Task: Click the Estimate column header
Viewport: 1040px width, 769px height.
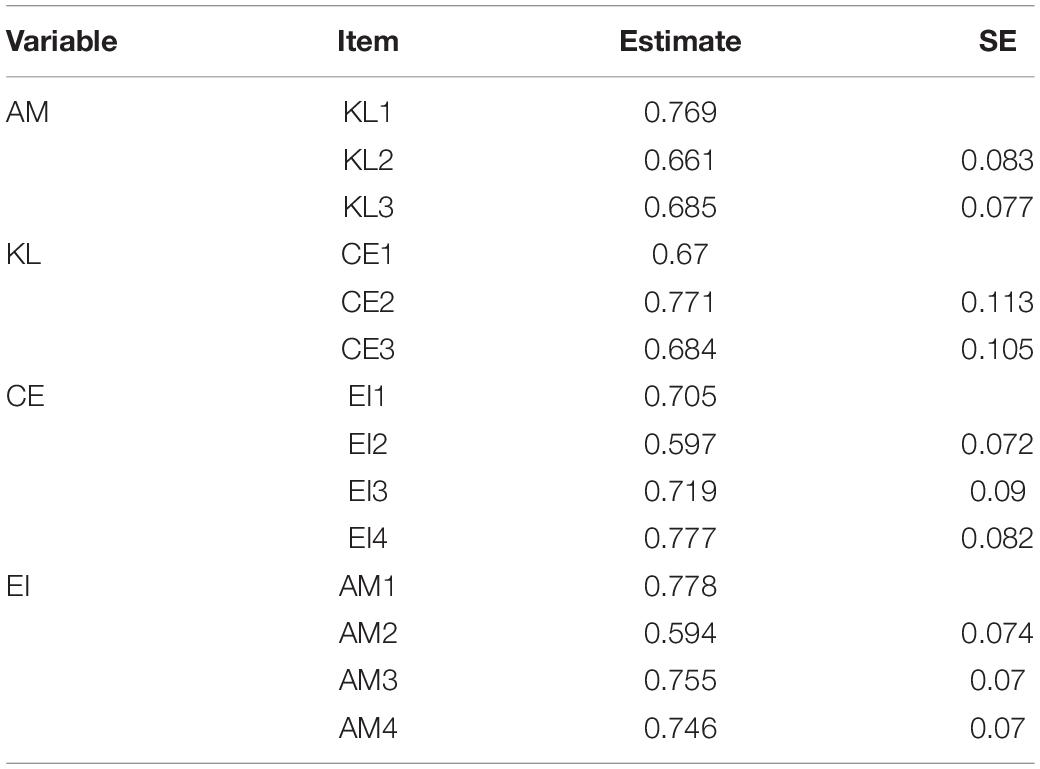Action: (x=680, y=41)
